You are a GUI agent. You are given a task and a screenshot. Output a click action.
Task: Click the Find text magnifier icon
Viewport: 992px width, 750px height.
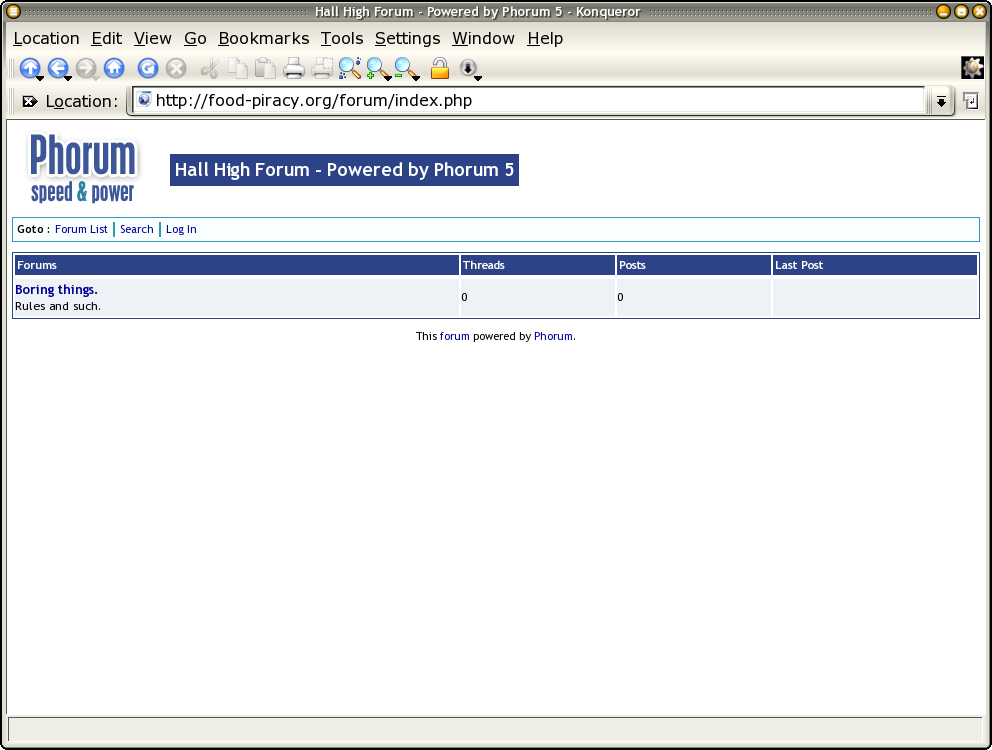pyautogui.click(x=349, y=68)
